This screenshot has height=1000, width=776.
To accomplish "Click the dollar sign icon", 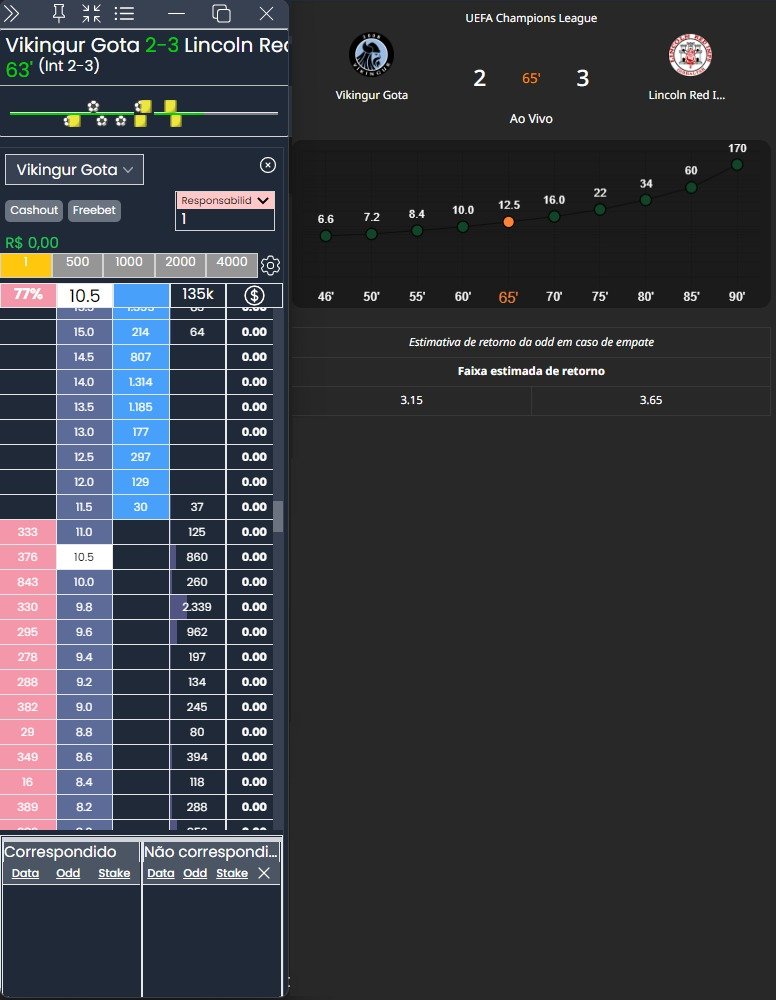I will pos(254,295).
